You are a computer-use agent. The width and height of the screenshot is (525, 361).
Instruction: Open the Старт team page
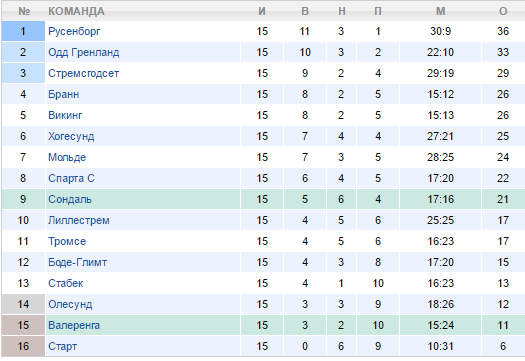63,346
